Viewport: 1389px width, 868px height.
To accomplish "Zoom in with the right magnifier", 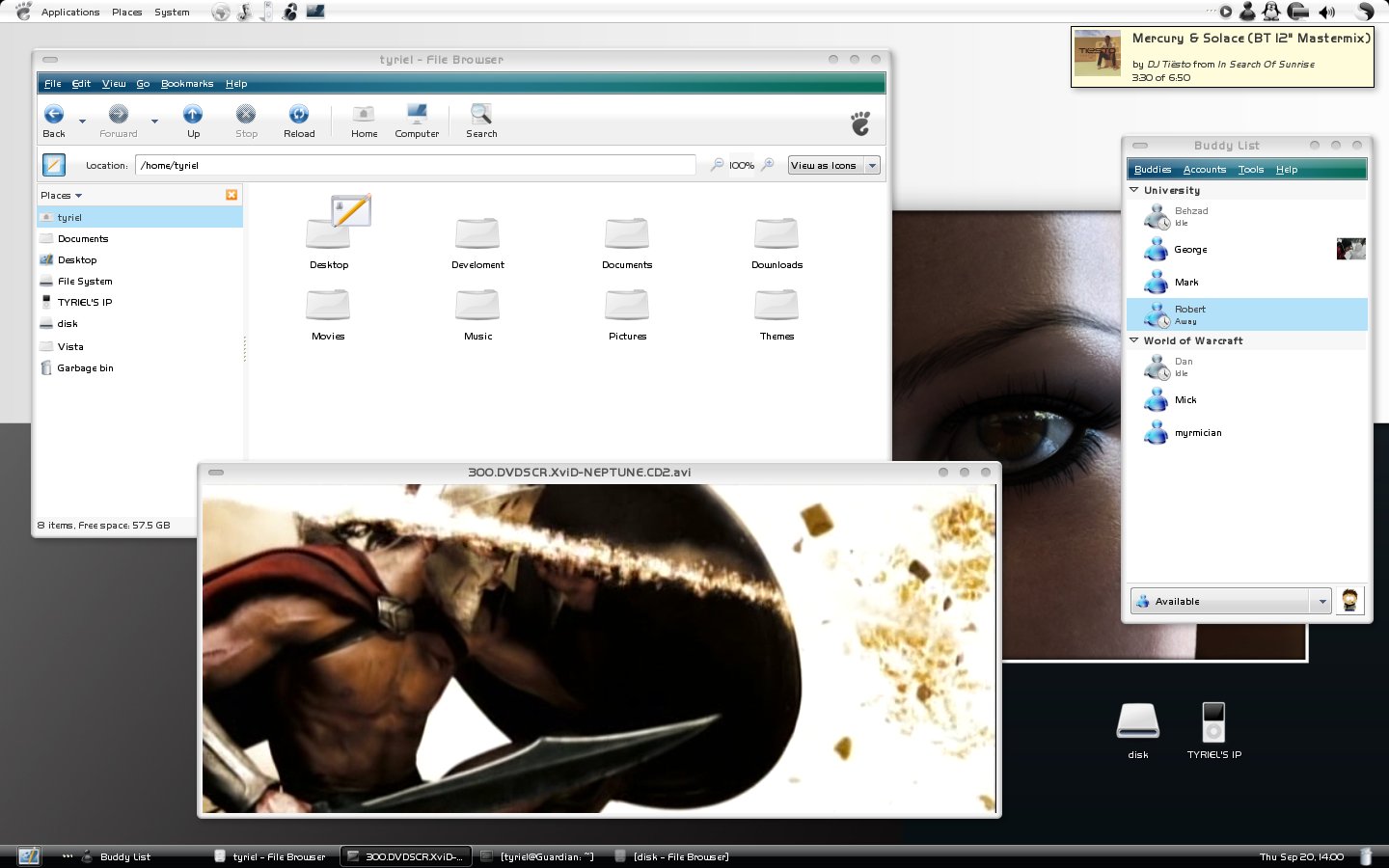I will [x=768, y=165].
